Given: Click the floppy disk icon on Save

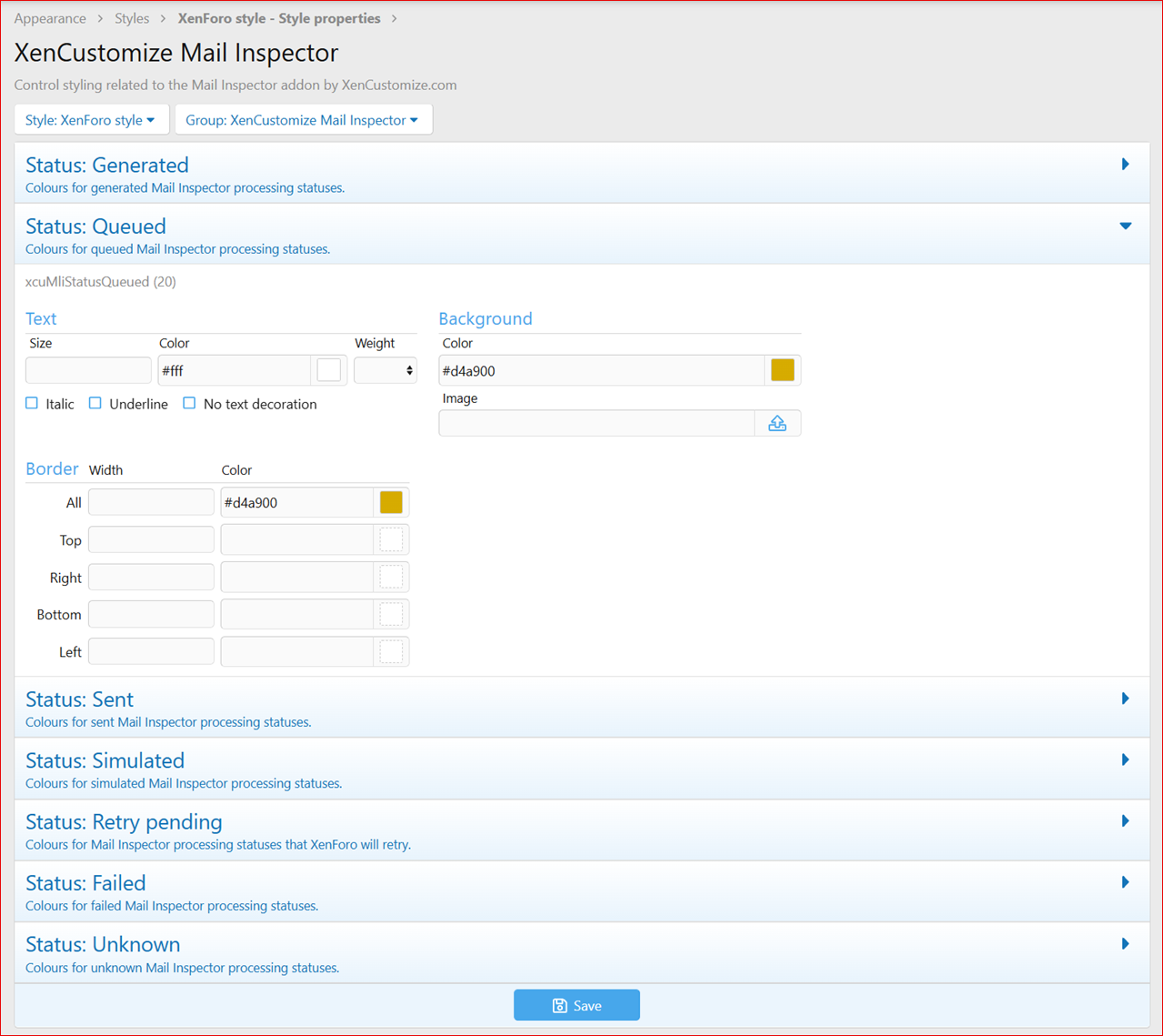Looking at the screenshot, I should (x=560, y=1005).
